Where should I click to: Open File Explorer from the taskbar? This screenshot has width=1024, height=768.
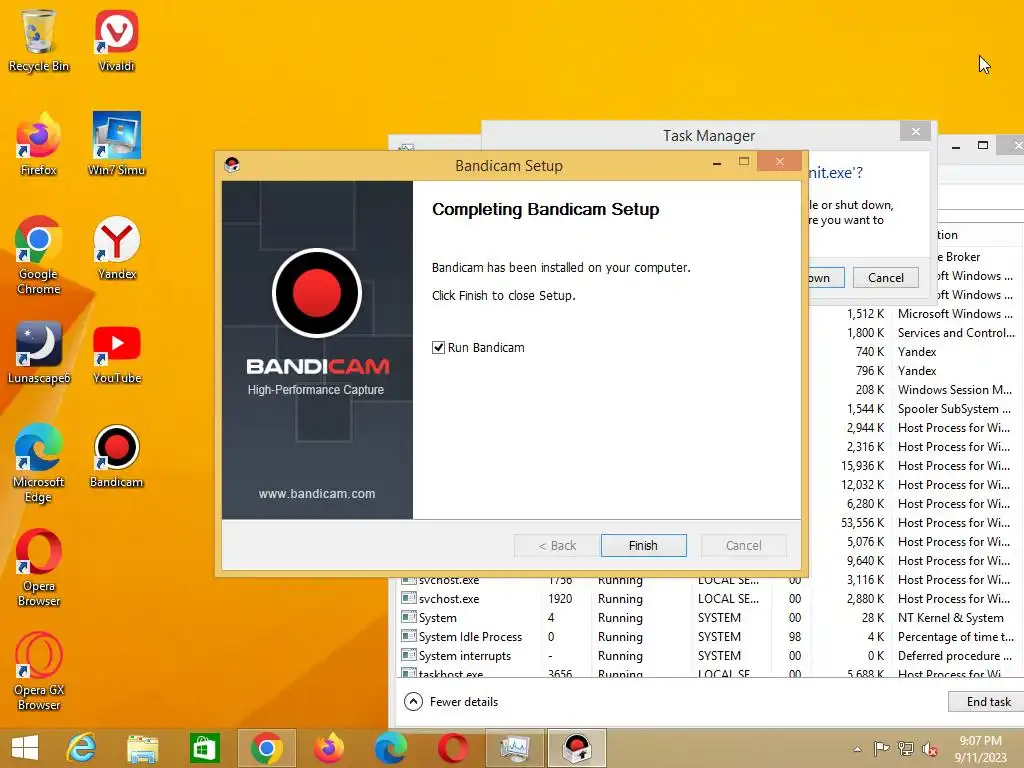click(x=142, y=748)
